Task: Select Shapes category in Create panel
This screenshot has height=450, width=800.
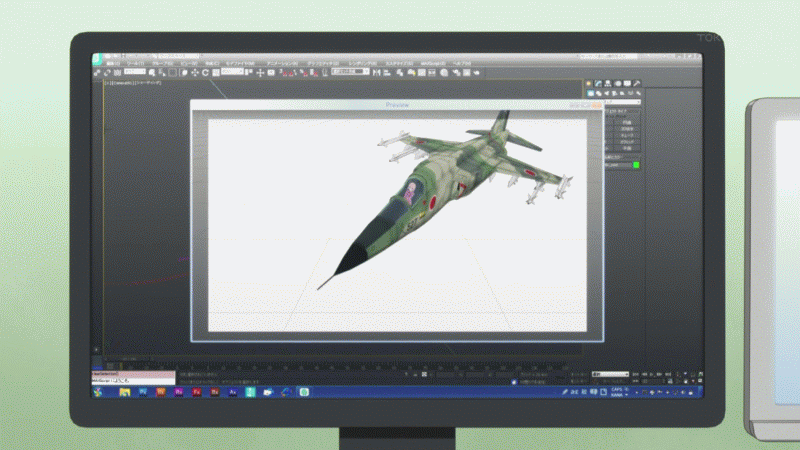Action: [x=598, y=93]
